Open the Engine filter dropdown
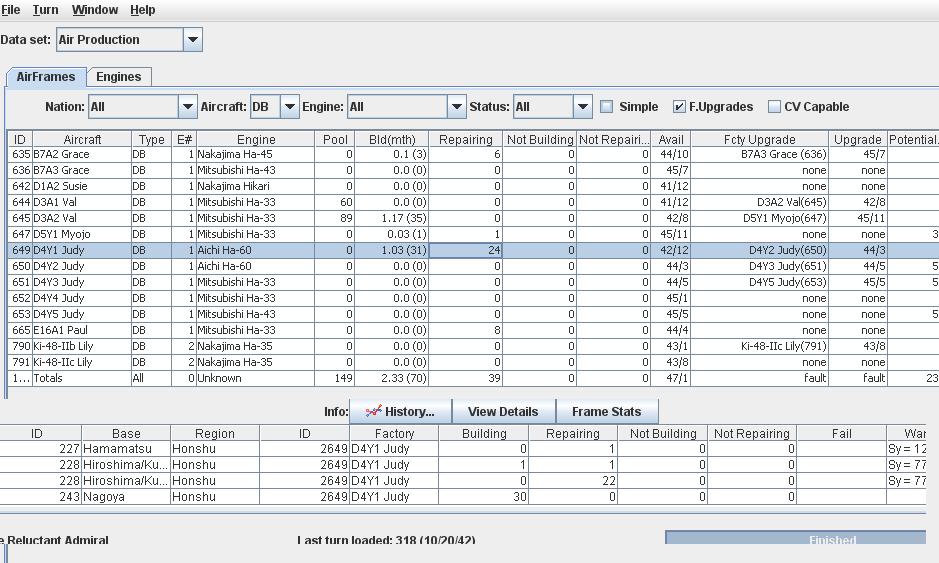Image resolution: width=939 pixels, height=563 pixels. pos(456,107)
